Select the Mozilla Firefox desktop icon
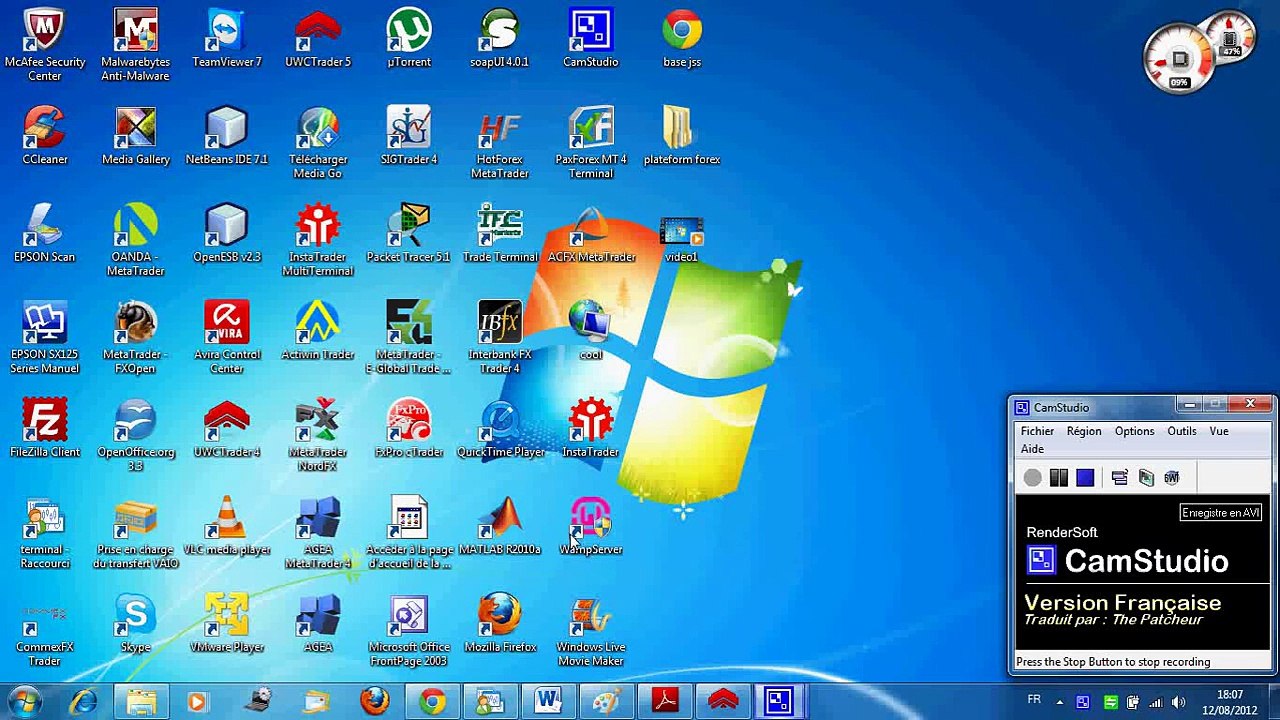Screen dimensions: 1280x720 500,623
